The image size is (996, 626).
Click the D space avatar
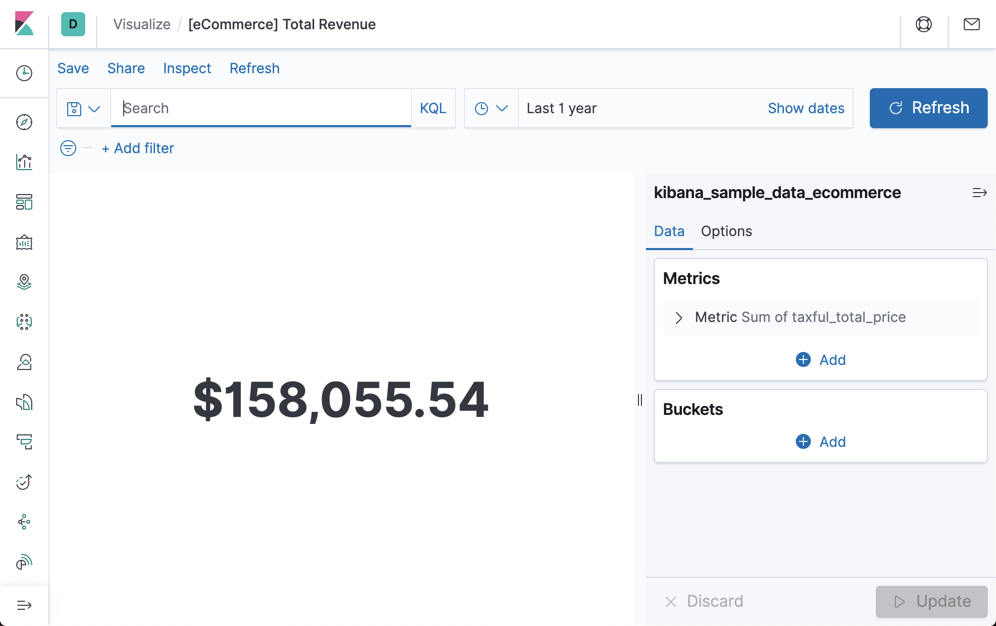(73, 24)
